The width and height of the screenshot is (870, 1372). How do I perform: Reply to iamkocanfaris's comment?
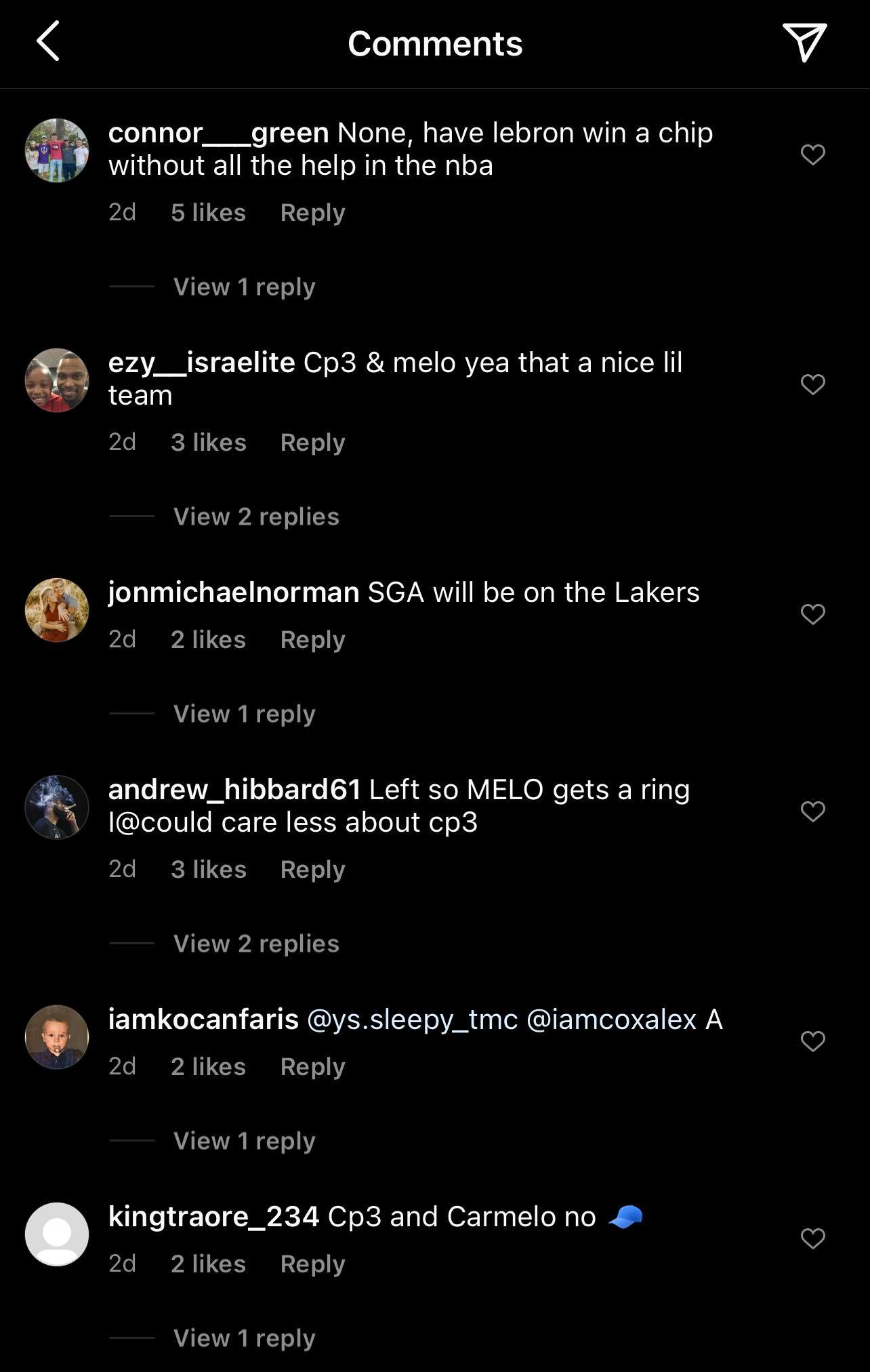tap(312, 1066)
